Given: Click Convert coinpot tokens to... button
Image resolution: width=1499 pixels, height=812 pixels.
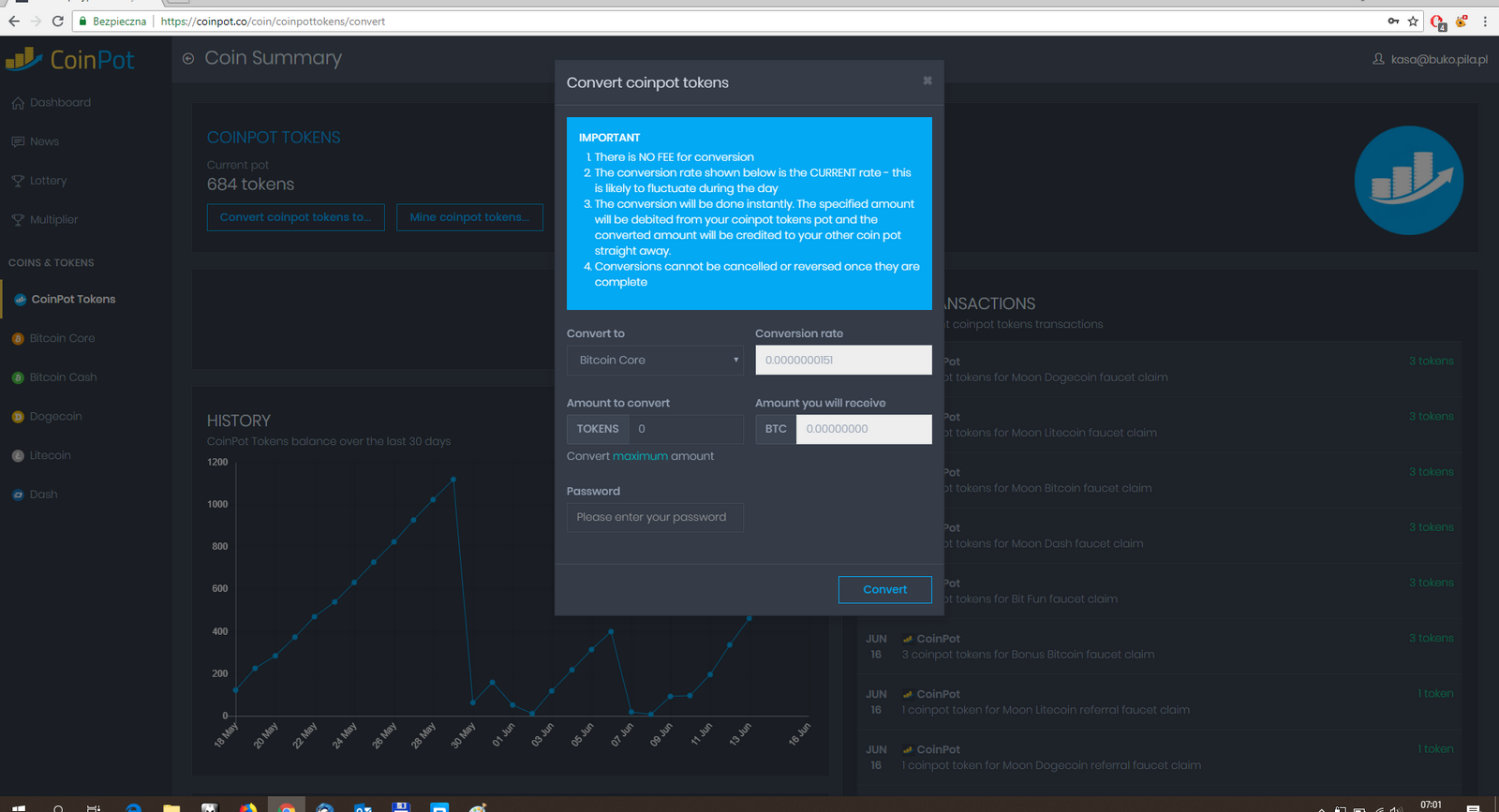Looking at the screenshot, I should [x=295, y=217].
